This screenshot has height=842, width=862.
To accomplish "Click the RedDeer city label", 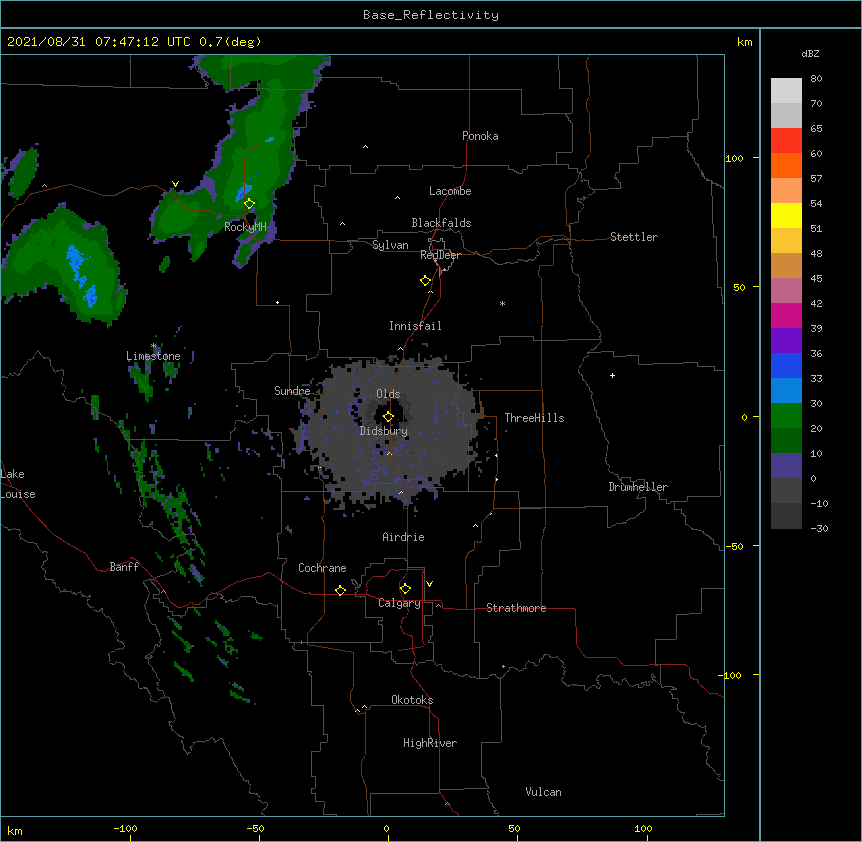I will (x=440, y=255).
